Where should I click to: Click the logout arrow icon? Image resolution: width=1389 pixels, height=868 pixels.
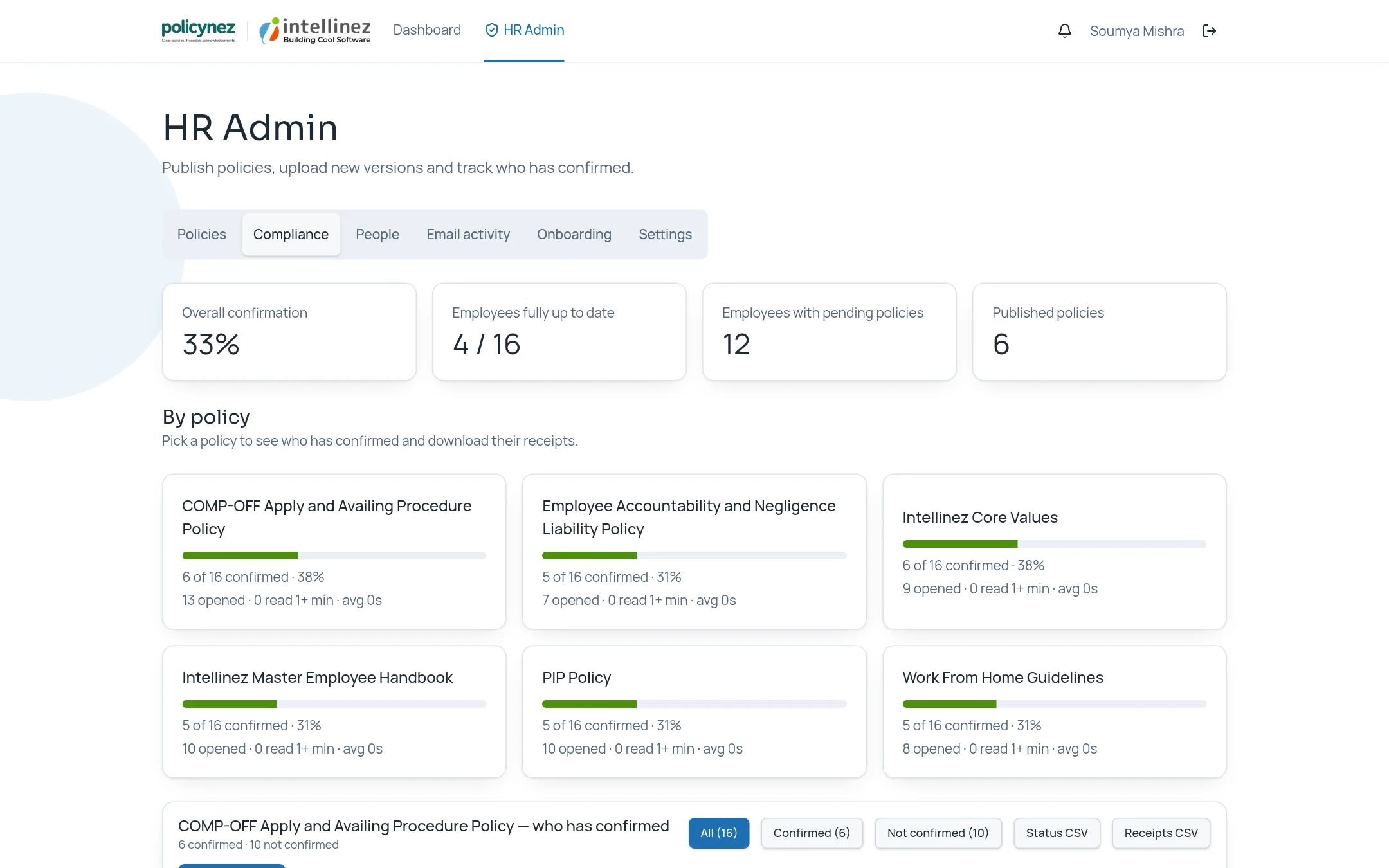pyautogui.click(x=1209, y=31)
